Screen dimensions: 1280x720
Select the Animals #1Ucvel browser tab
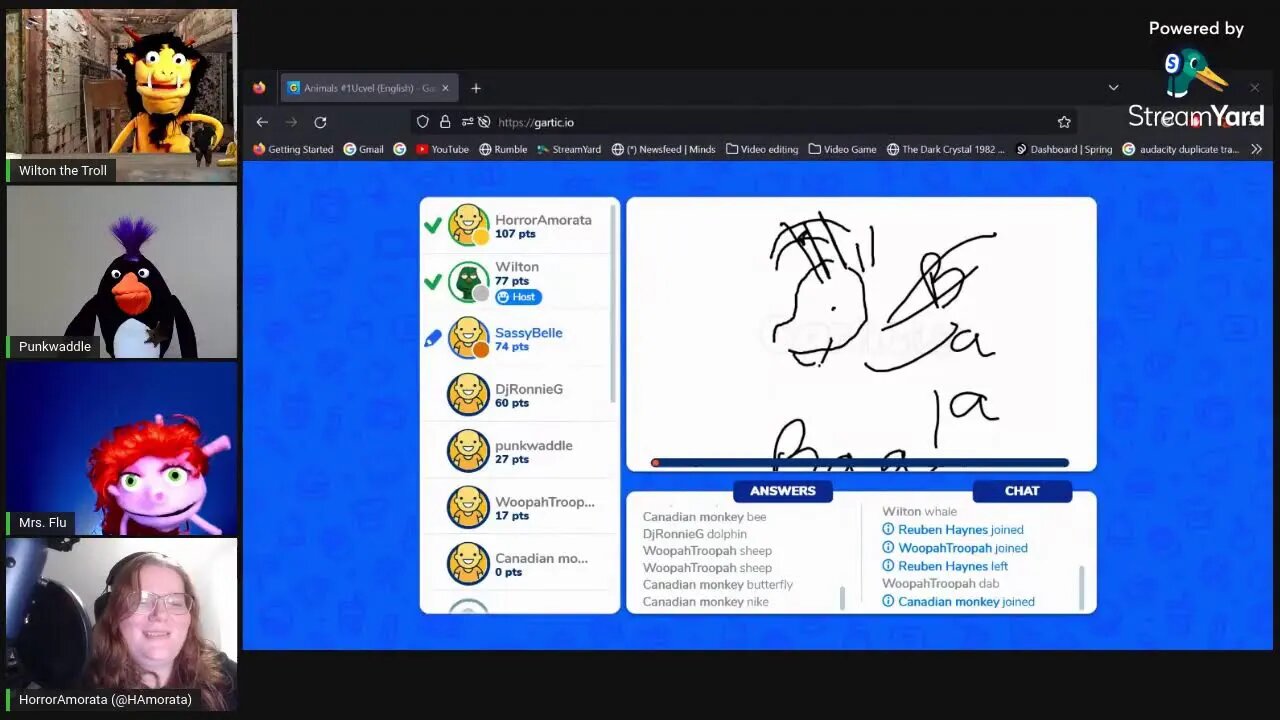pyautogui.click(x=368, y=88)
